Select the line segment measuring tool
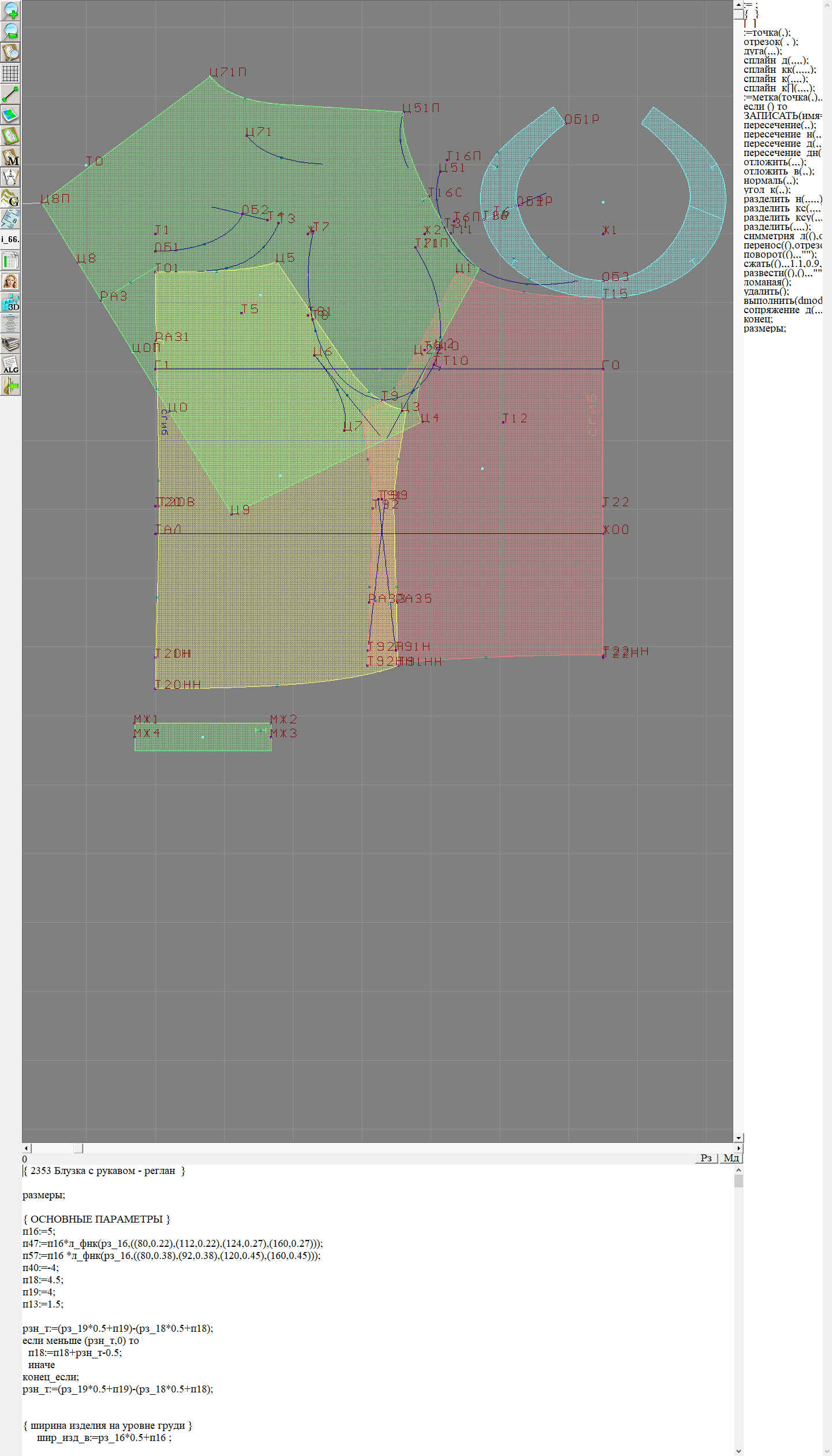Screen dimensions: 832x1456 [x=10, y=94]
